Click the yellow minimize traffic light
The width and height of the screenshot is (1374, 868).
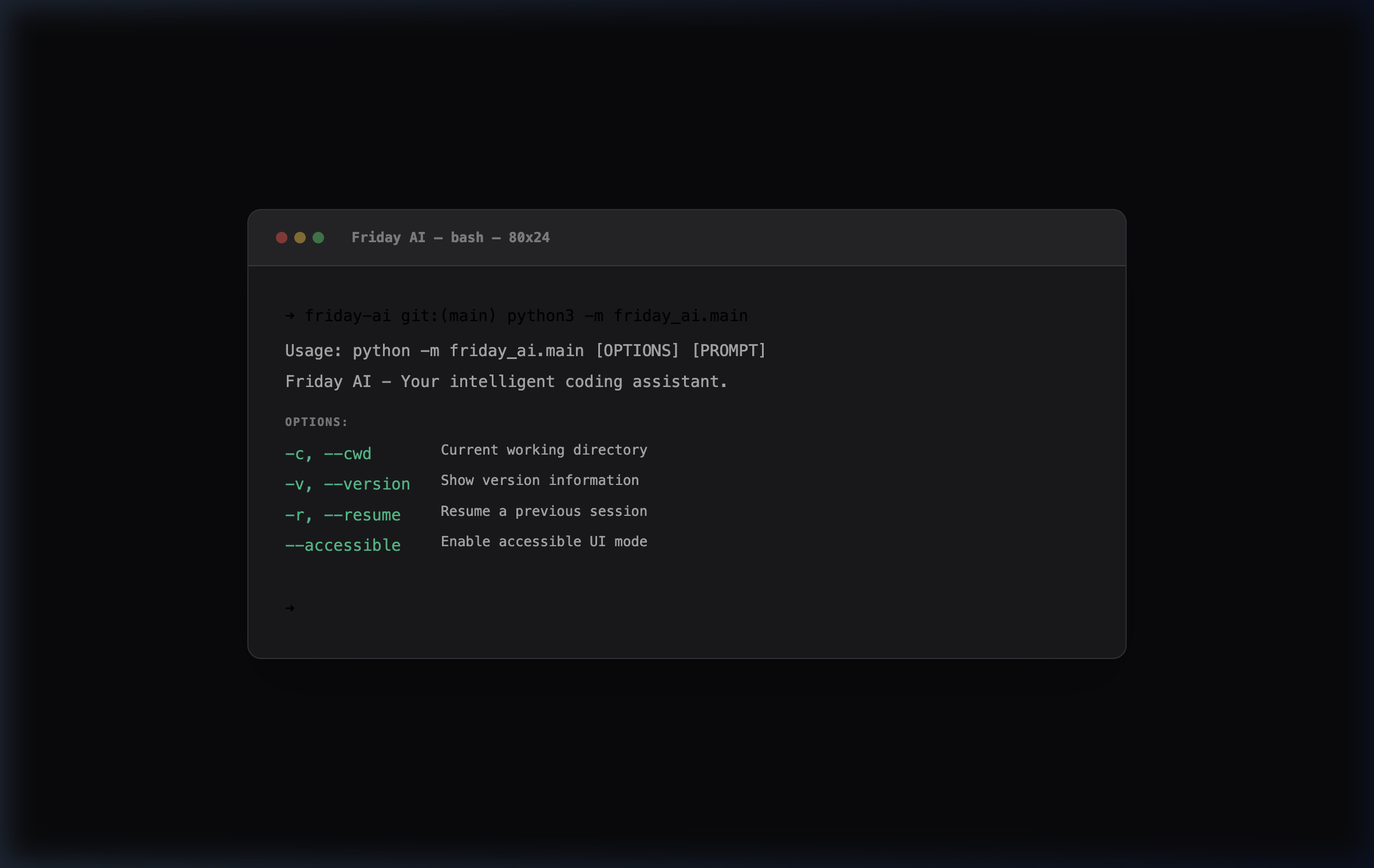click(299, 237)
